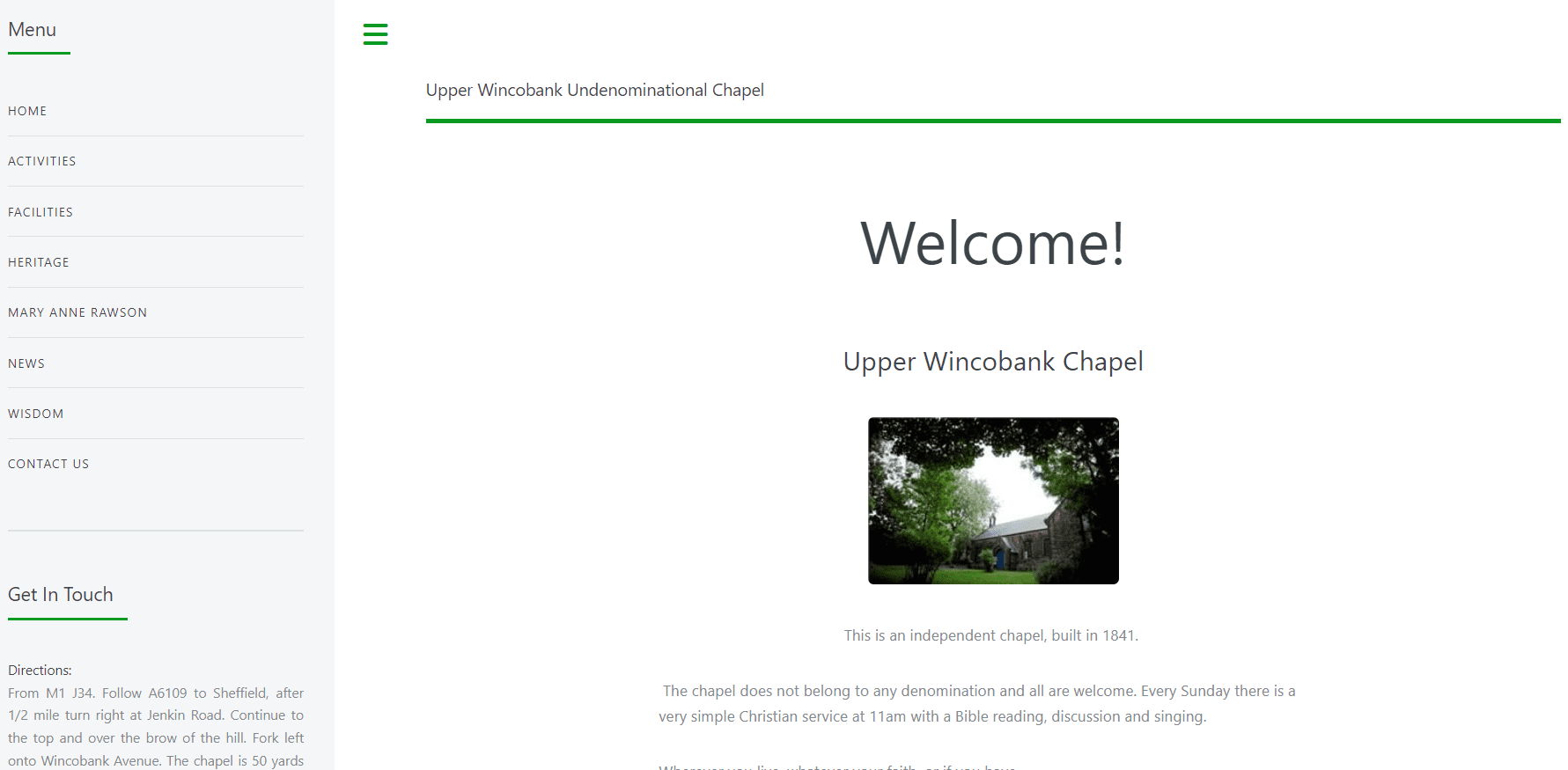The image size is (1568, 770).
Task: Open the Facilities menu link
Action: (x=40, y=212)
